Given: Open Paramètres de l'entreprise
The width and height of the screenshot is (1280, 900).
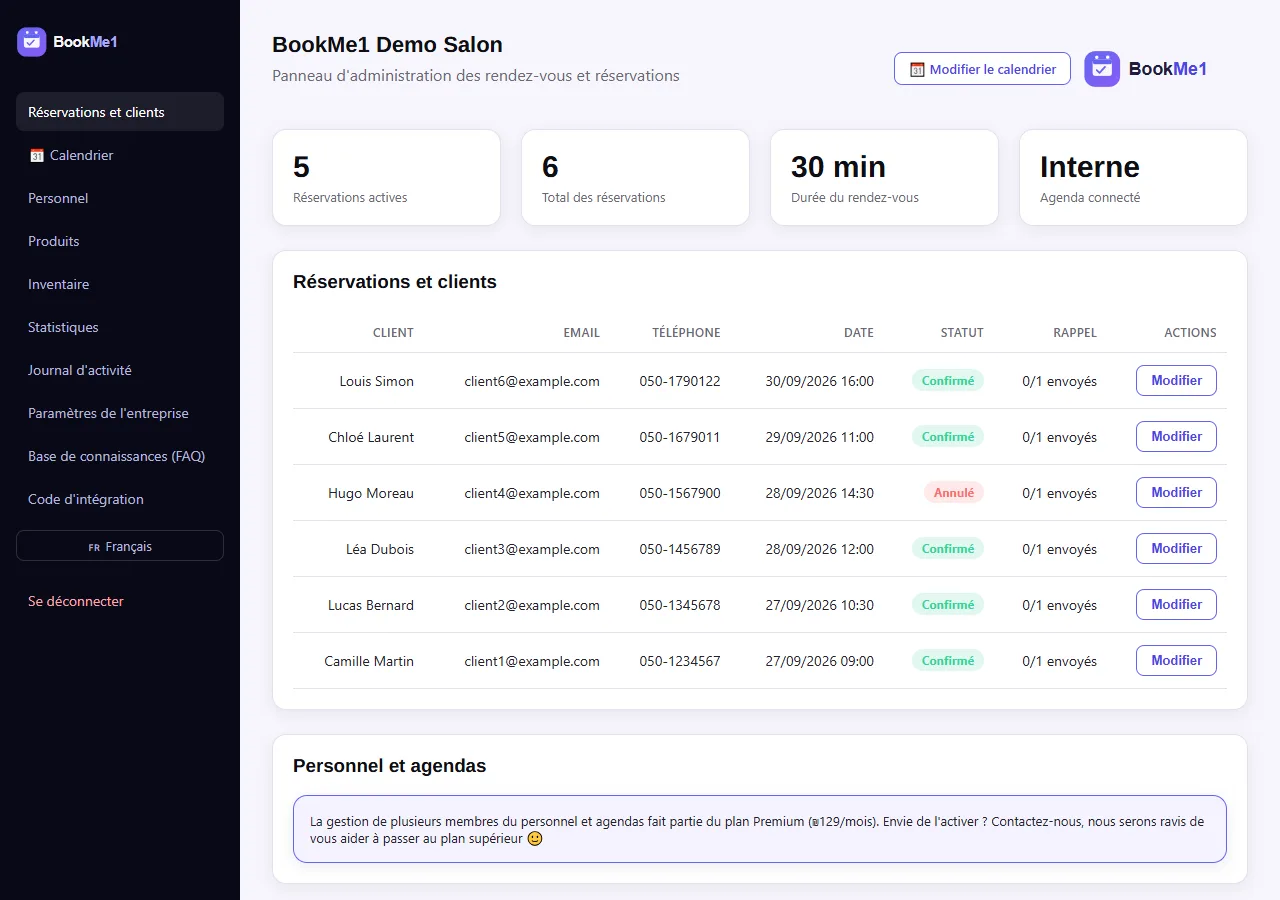Looking at the screenshot, I should [x=120, y=413].
